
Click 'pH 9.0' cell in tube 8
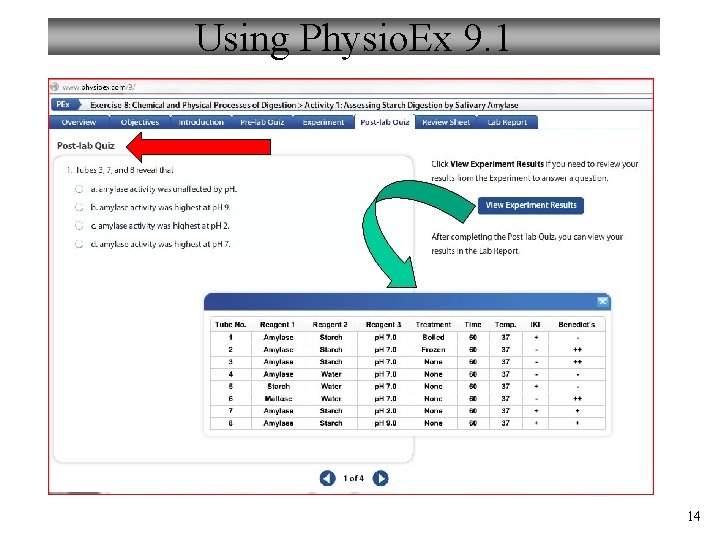385,423
